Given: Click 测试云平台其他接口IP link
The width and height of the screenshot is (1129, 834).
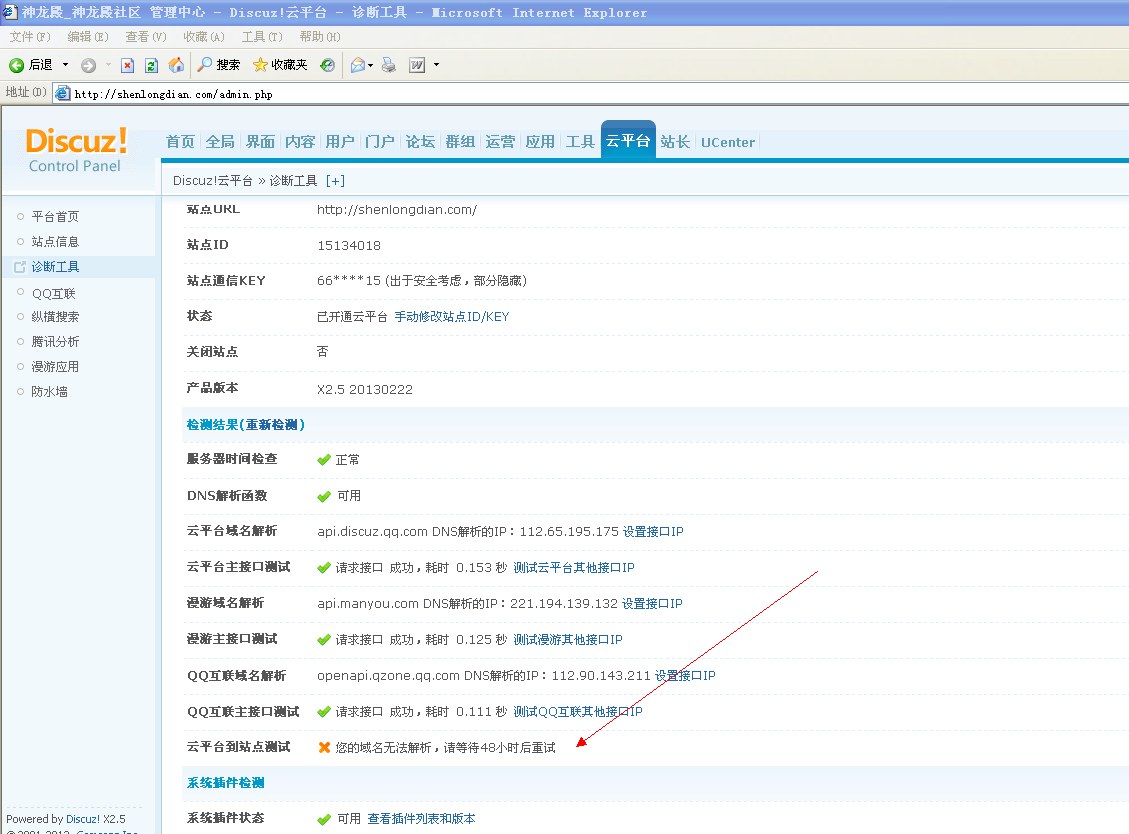Looking at the screenshot, I should (x=574, y=568).
